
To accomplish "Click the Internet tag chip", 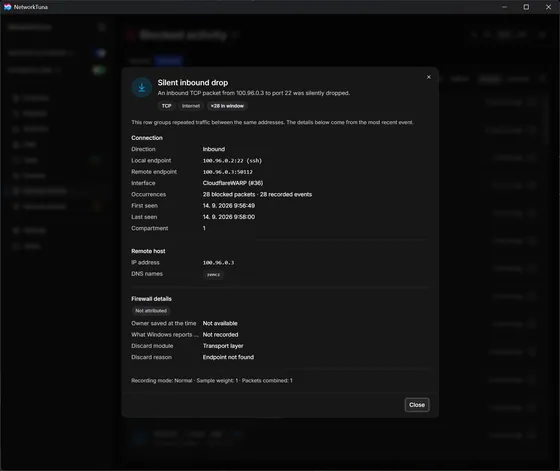I will (x=191, y=106).
